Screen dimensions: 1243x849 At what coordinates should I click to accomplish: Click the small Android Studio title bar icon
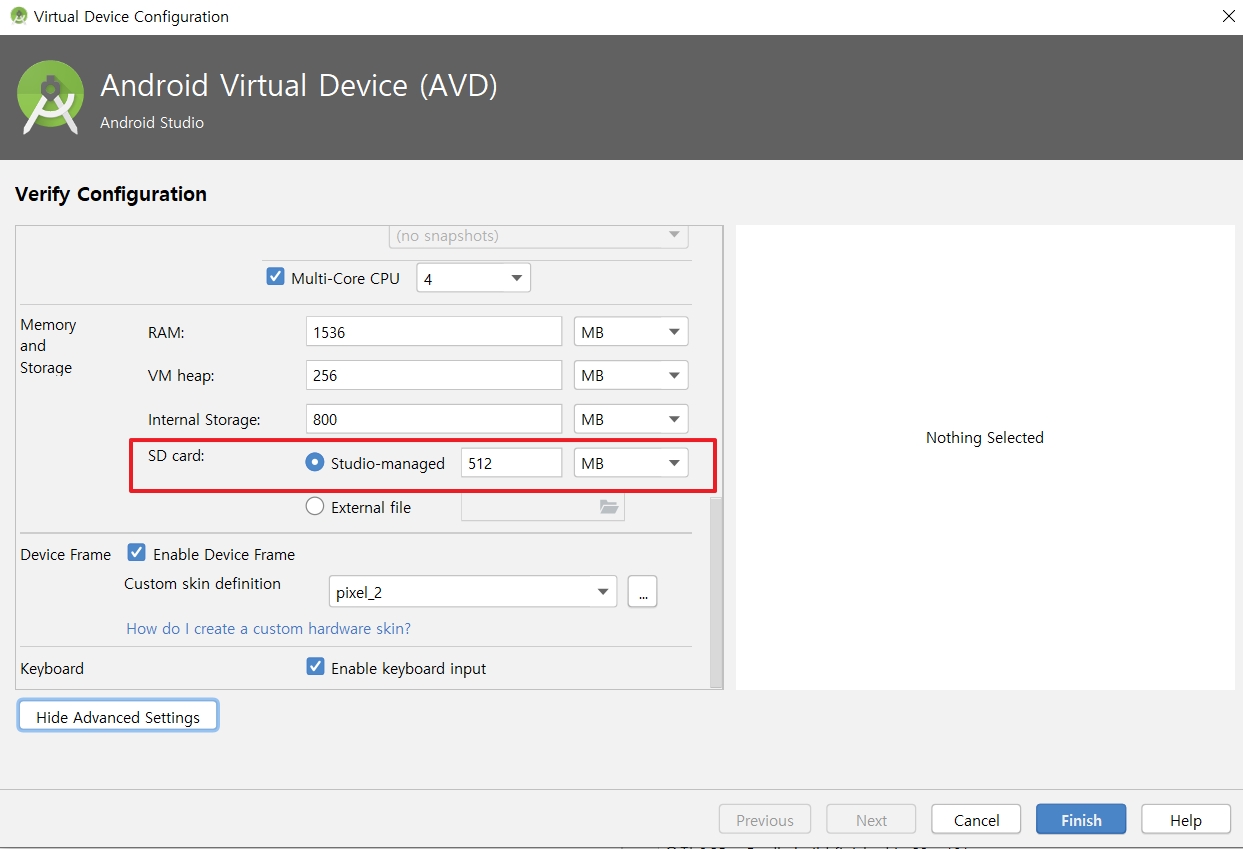[x=18, y=16]
